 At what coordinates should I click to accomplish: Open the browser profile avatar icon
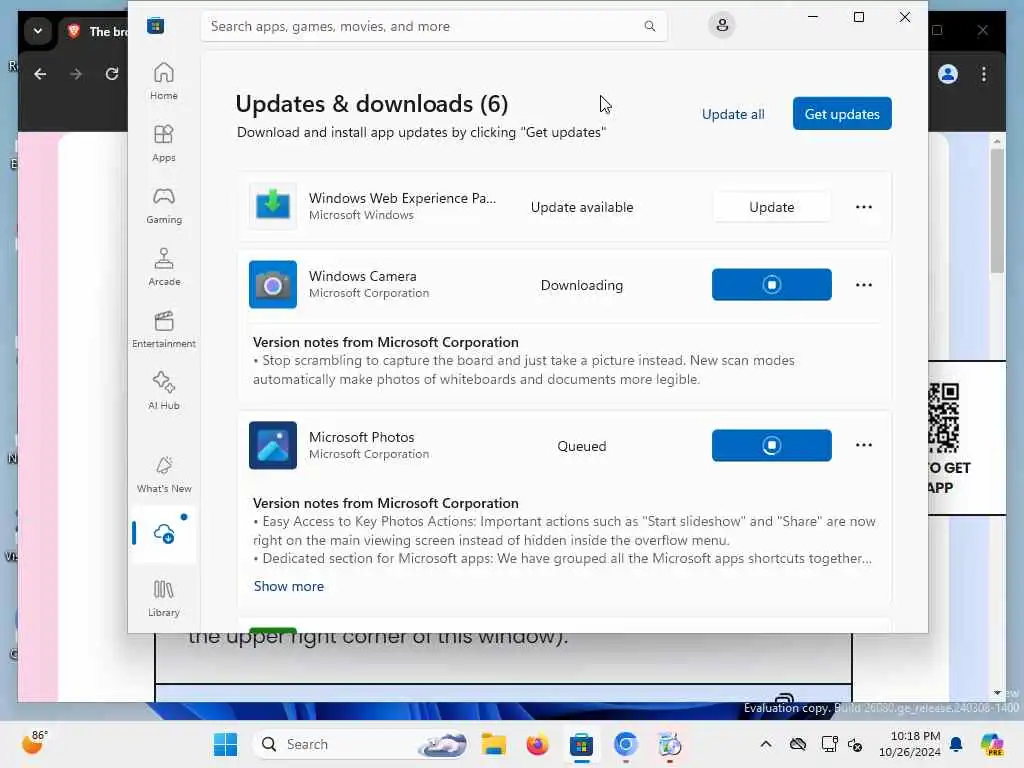pos(948,74)
